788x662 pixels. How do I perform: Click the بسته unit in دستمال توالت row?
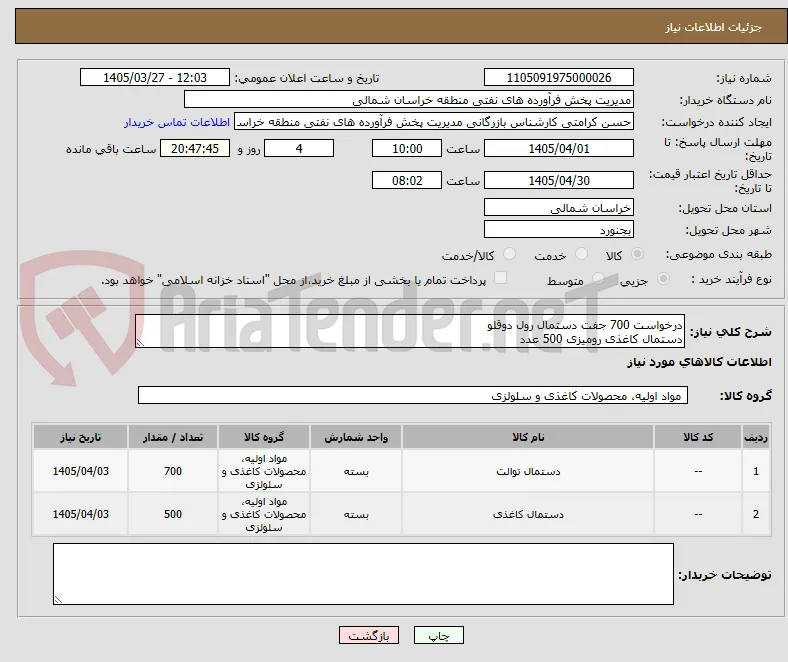[x=356, y=471]
